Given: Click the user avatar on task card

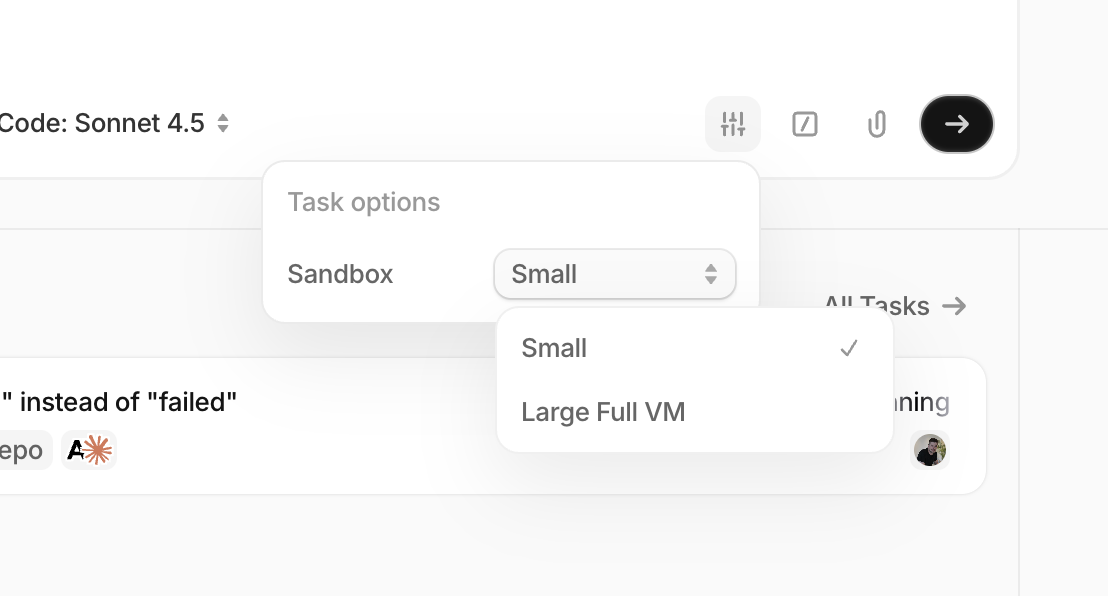Looking at the screenshot, I should pos(930,450).
